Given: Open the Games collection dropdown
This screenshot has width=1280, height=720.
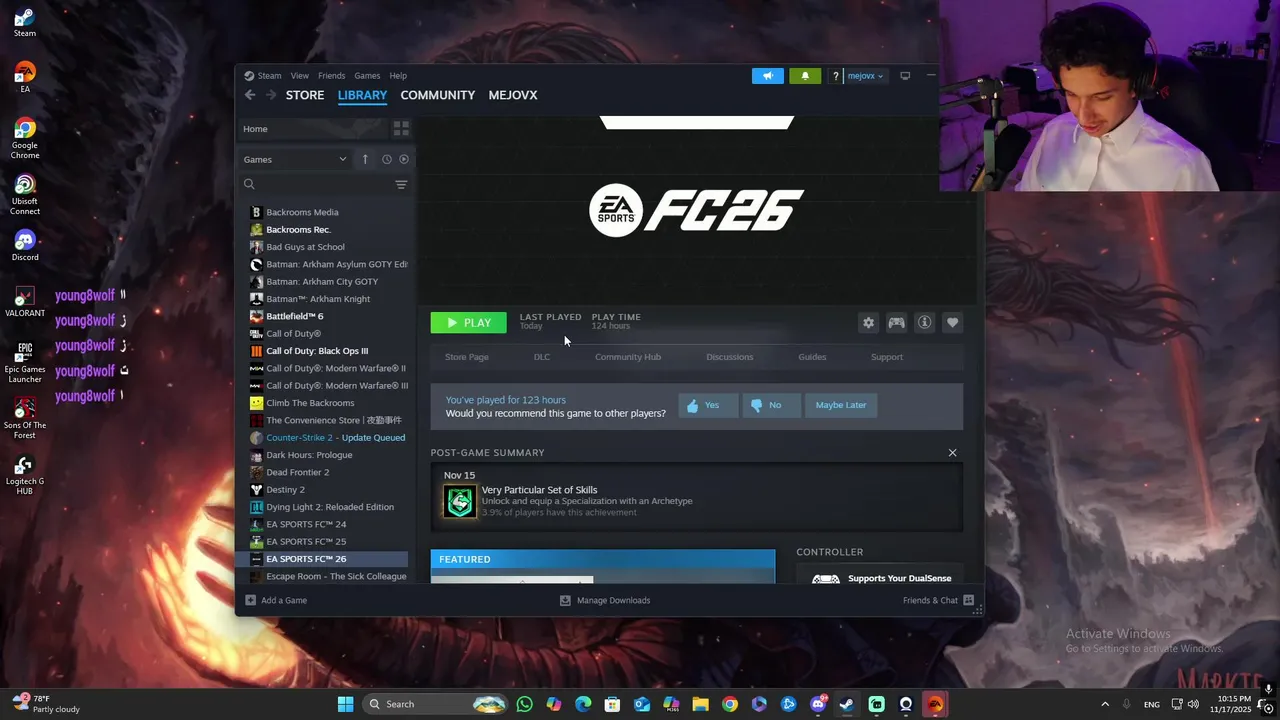Looking at the screenshot, I should tap(295, 159).
